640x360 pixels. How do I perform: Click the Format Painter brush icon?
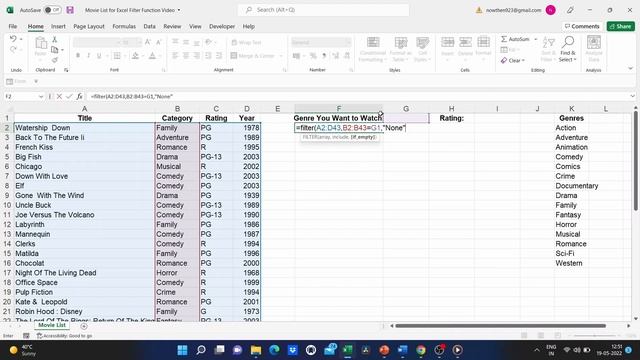click(x=55, y=60)
